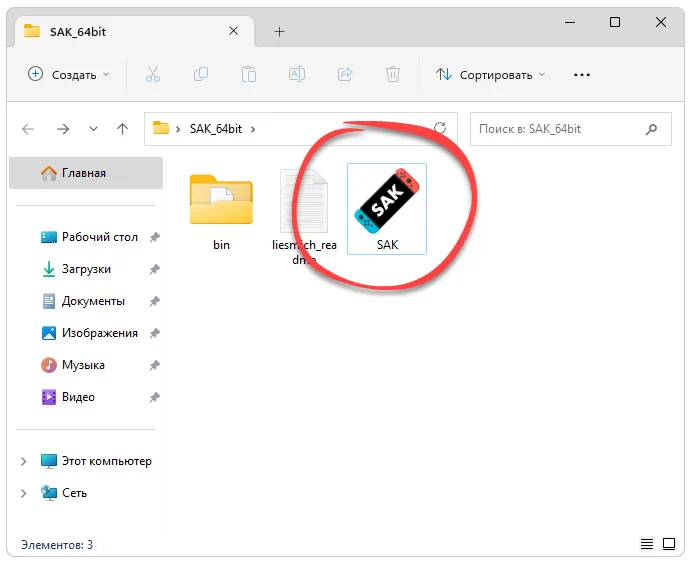689x562 pixels.
Task: Expand the recent locations chevron
Action: pos(93,129)
